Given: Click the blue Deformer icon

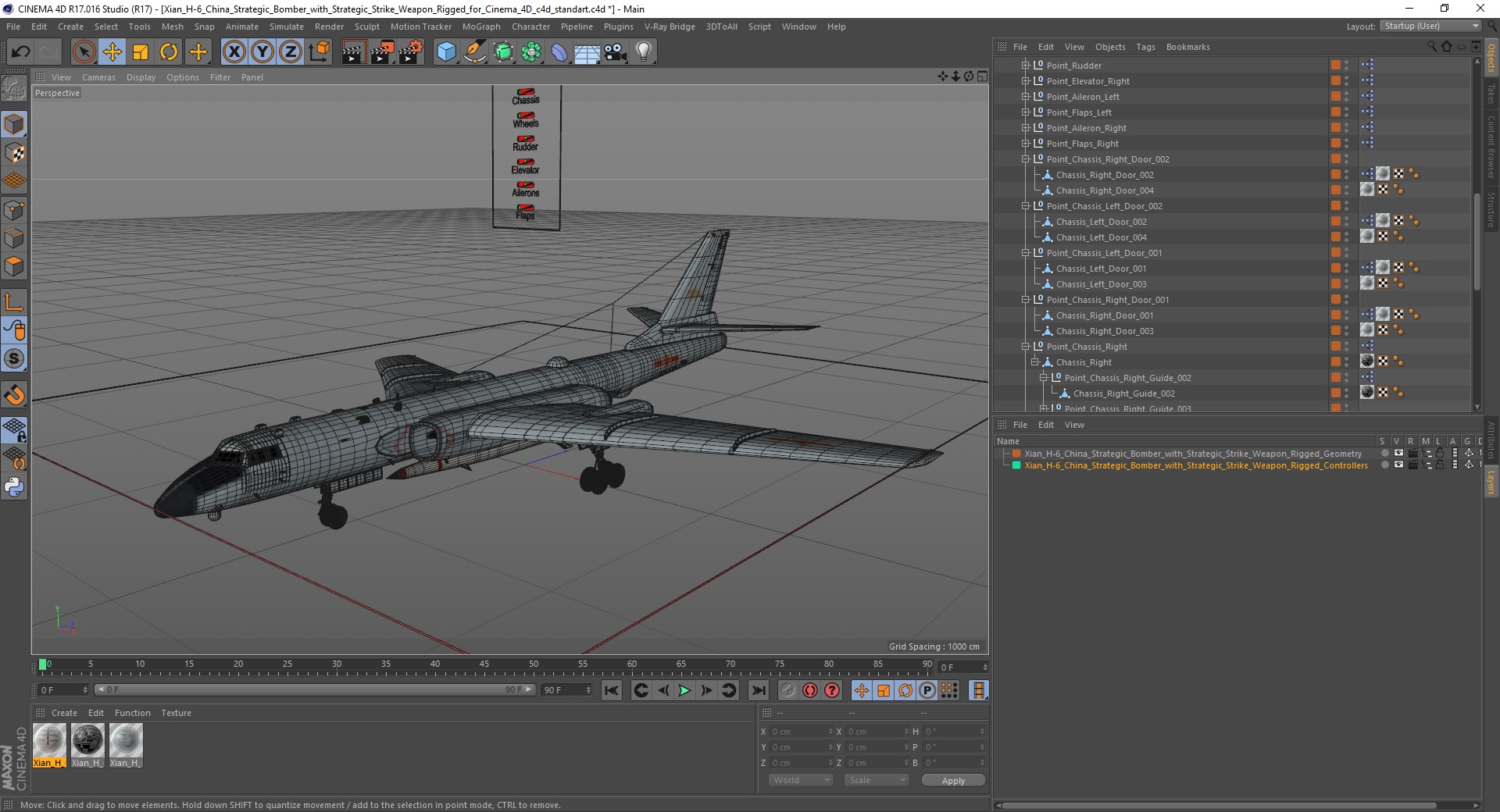Looking at the screenshot, I should click(559, 52).
